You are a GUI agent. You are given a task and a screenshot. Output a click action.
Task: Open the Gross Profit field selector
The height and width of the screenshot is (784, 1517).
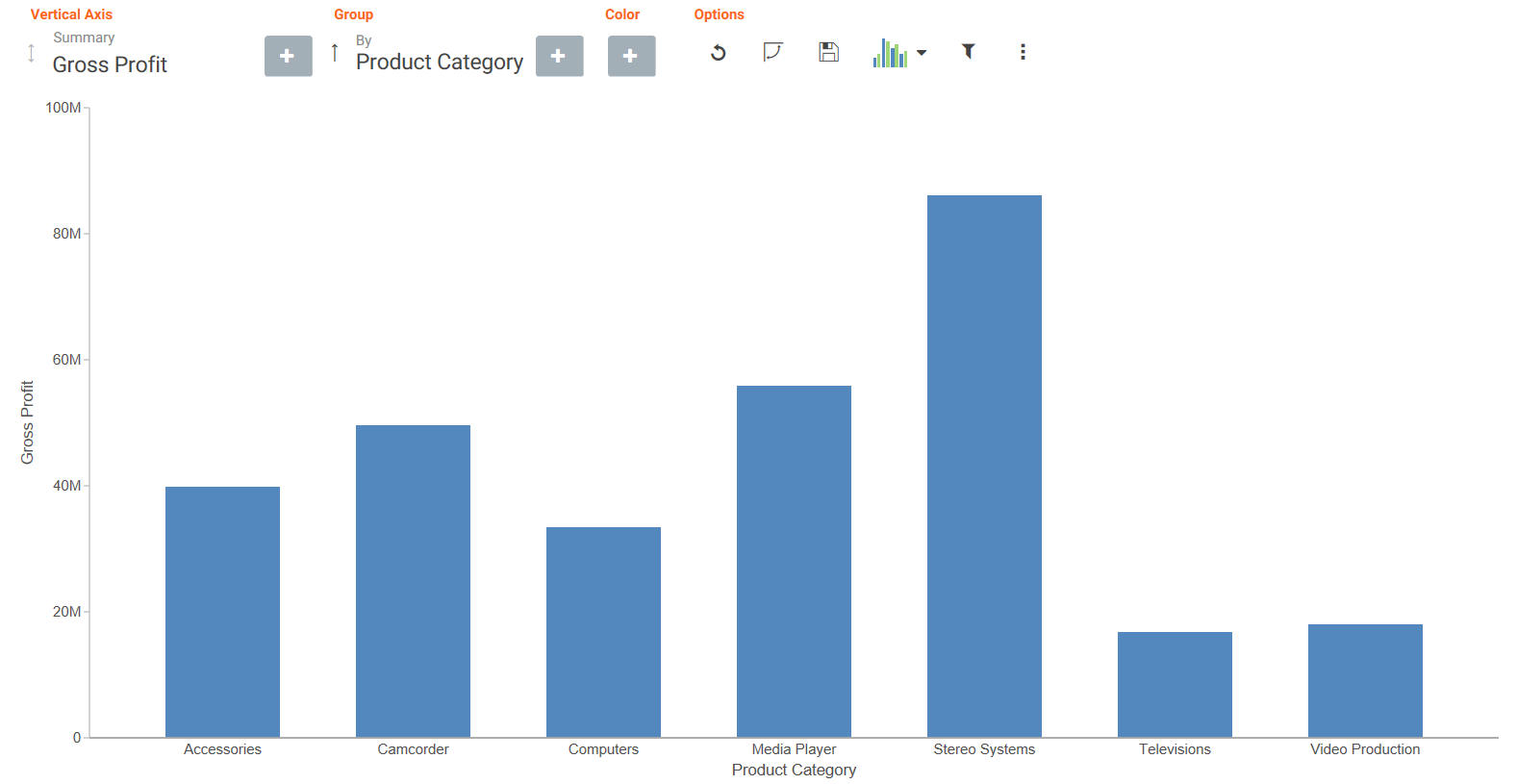[x=110, y=64]
